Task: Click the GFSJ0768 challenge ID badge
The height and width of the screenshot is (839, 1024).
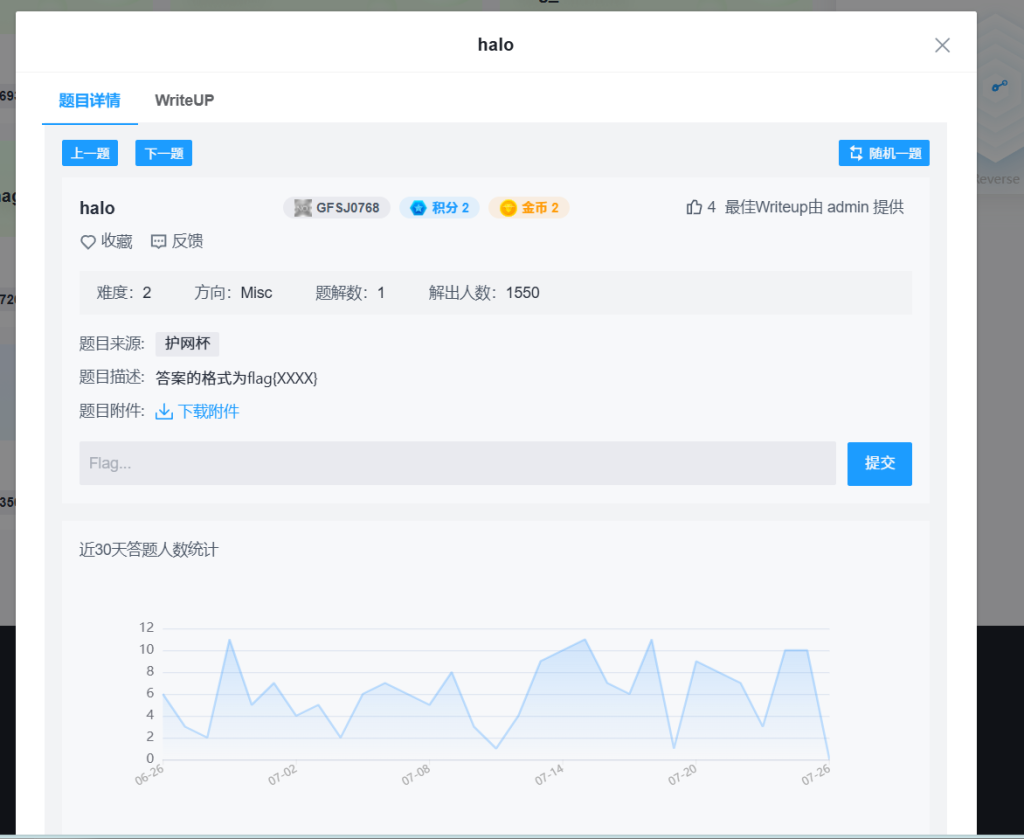Action: click(x=336, y=208)
